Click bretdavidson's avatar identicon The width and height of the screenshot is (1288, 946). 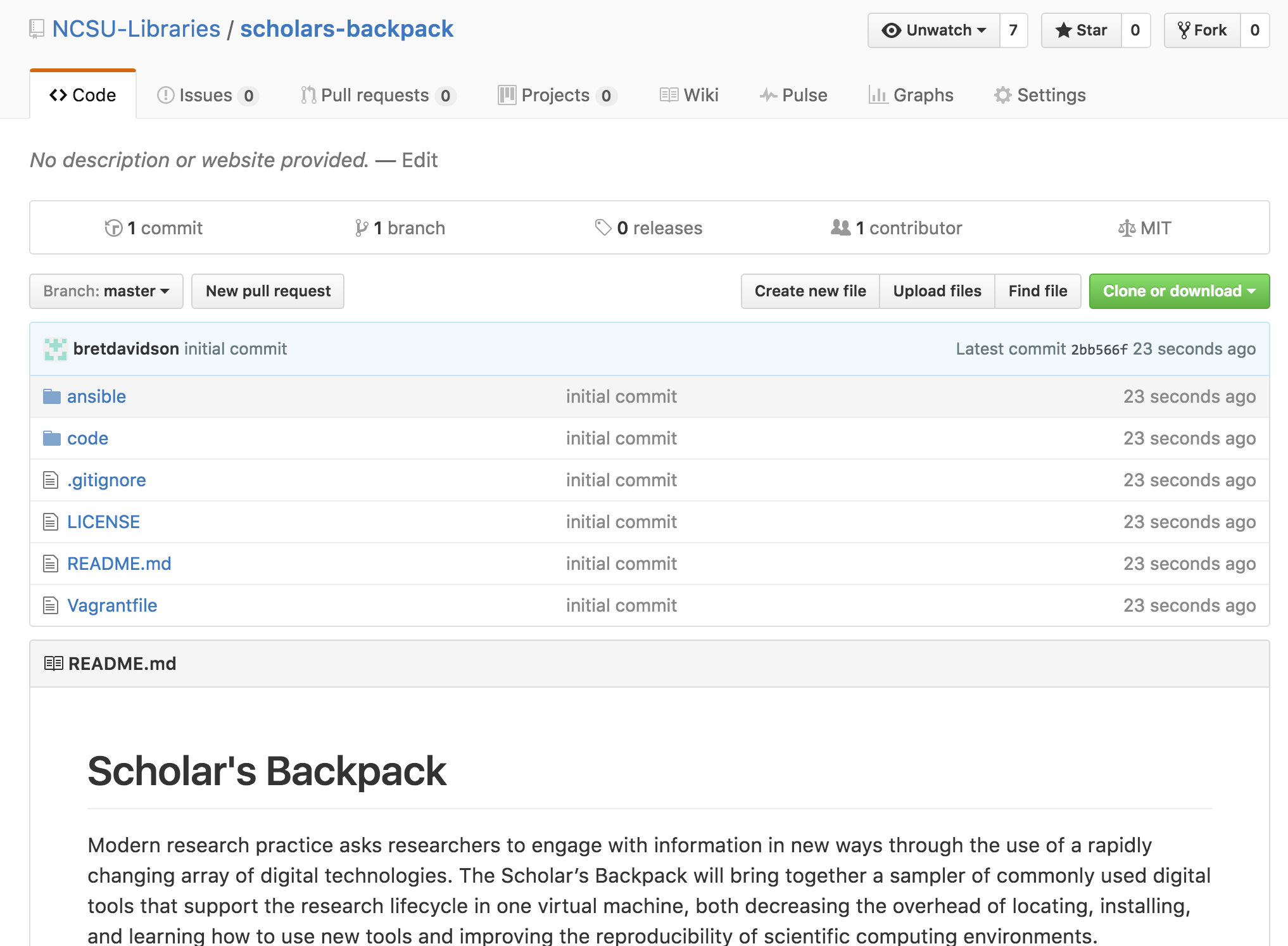56,349
